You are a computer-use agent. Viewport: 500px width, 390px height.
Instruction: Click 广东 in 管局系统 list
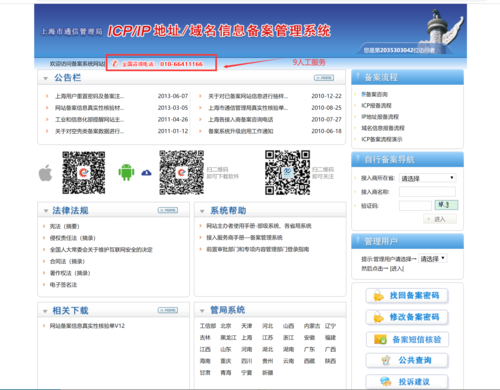[x=309, y=349]
